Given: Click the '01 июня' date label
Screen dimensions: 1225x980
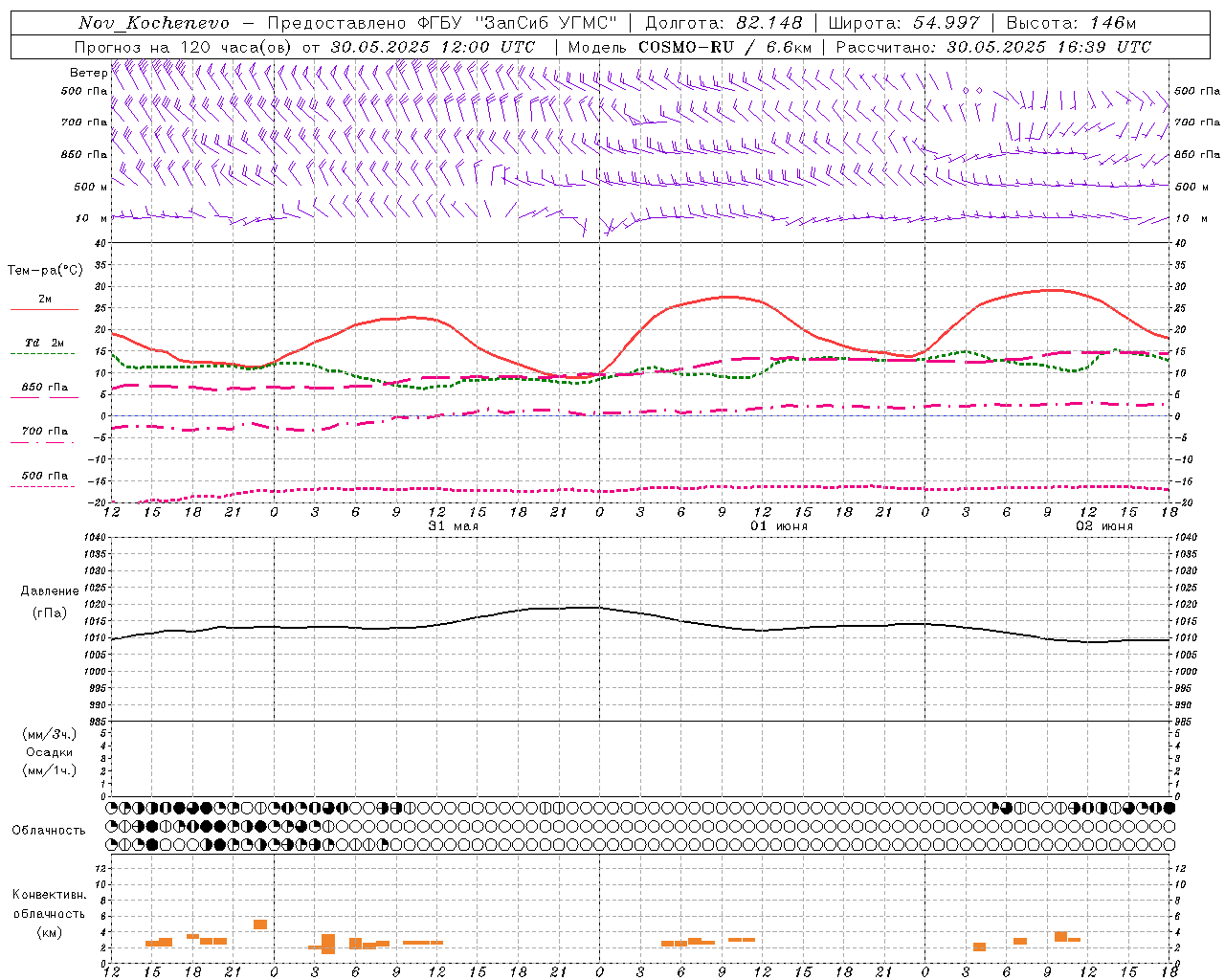Looking at the screenshot, I should [x=778, y=526].
